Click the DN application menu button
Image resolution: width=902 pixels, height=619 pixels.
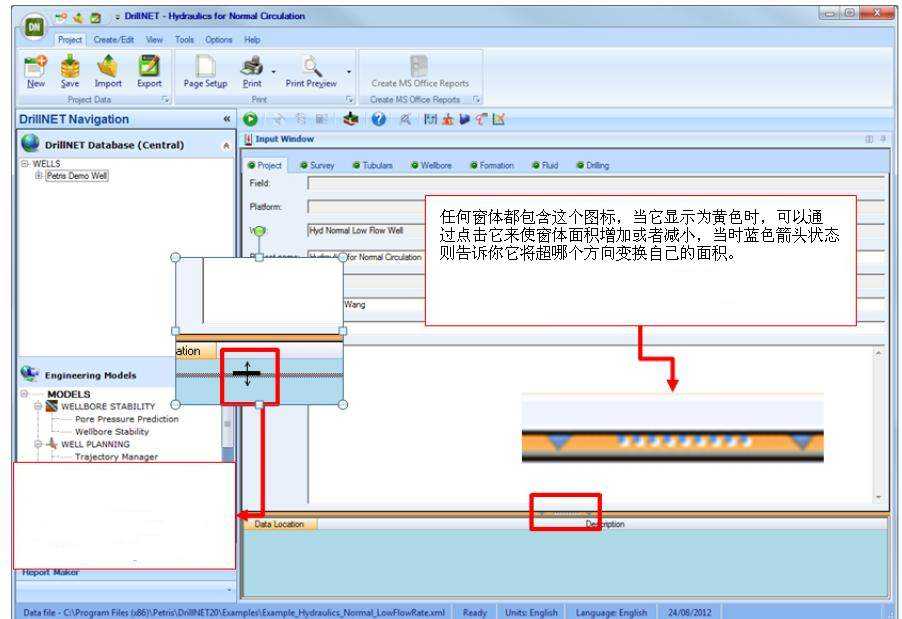[35, 27]
